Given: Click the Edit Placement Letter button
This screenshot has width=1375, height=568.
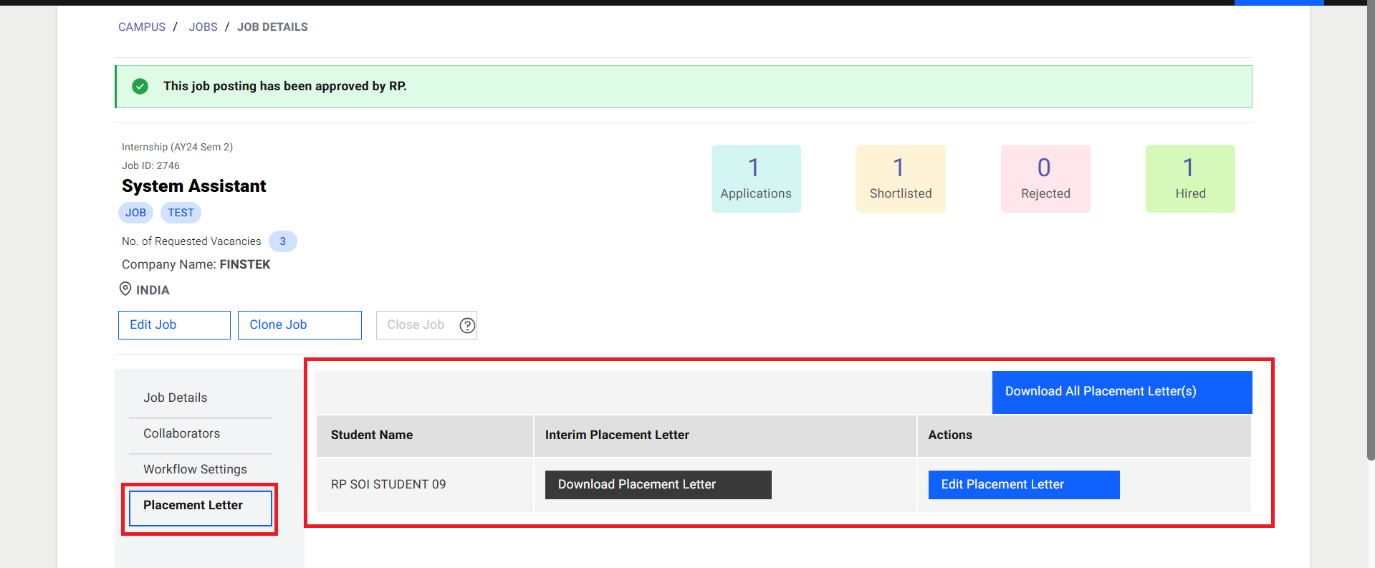Looking at the screenshot, I should tap(1023, 485).
